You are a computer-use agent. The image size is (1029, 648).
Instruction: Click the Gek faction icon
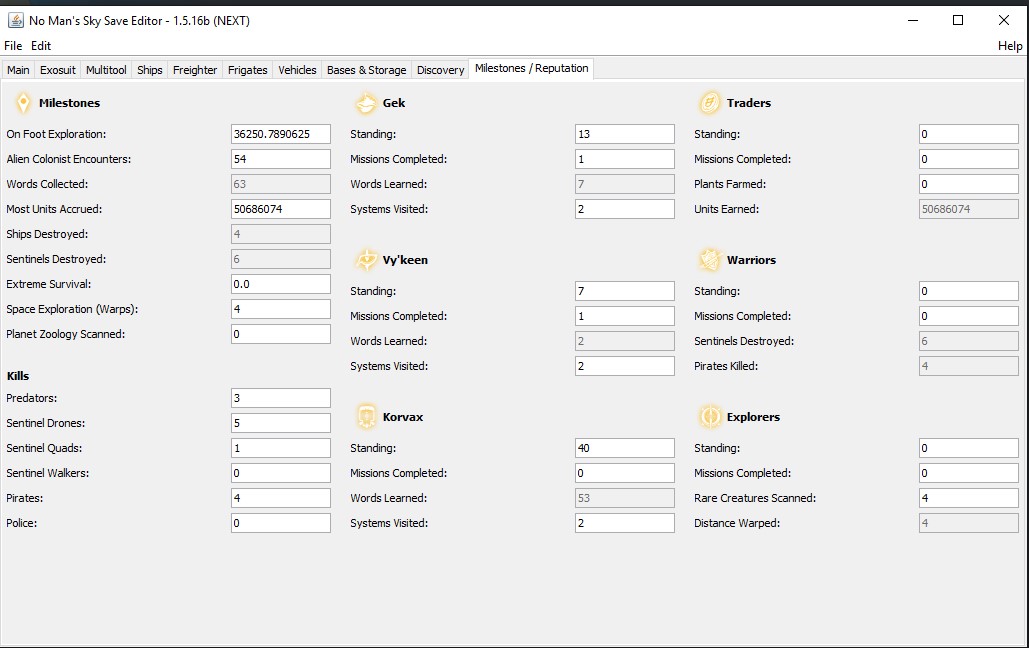[366, 103]
